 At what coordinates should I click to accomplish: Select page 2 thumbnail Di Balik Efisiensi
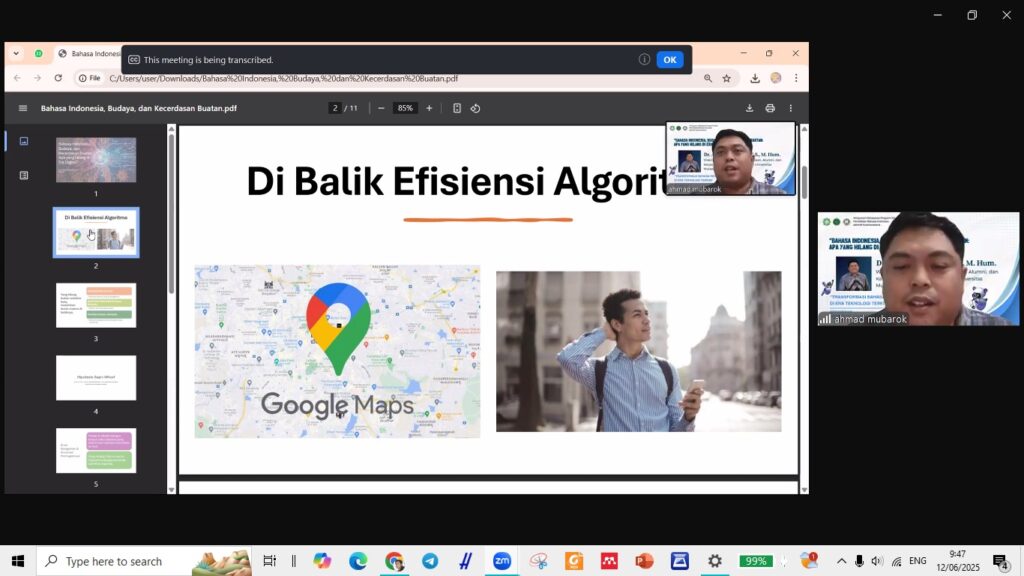coord(96,232)
